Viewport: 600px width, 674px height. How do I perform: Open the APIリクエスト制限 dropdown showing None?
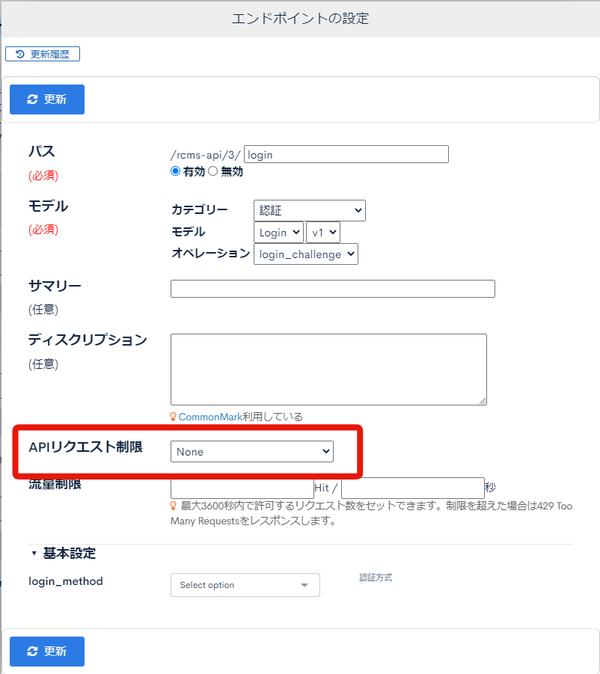click(x=252, y=451)
